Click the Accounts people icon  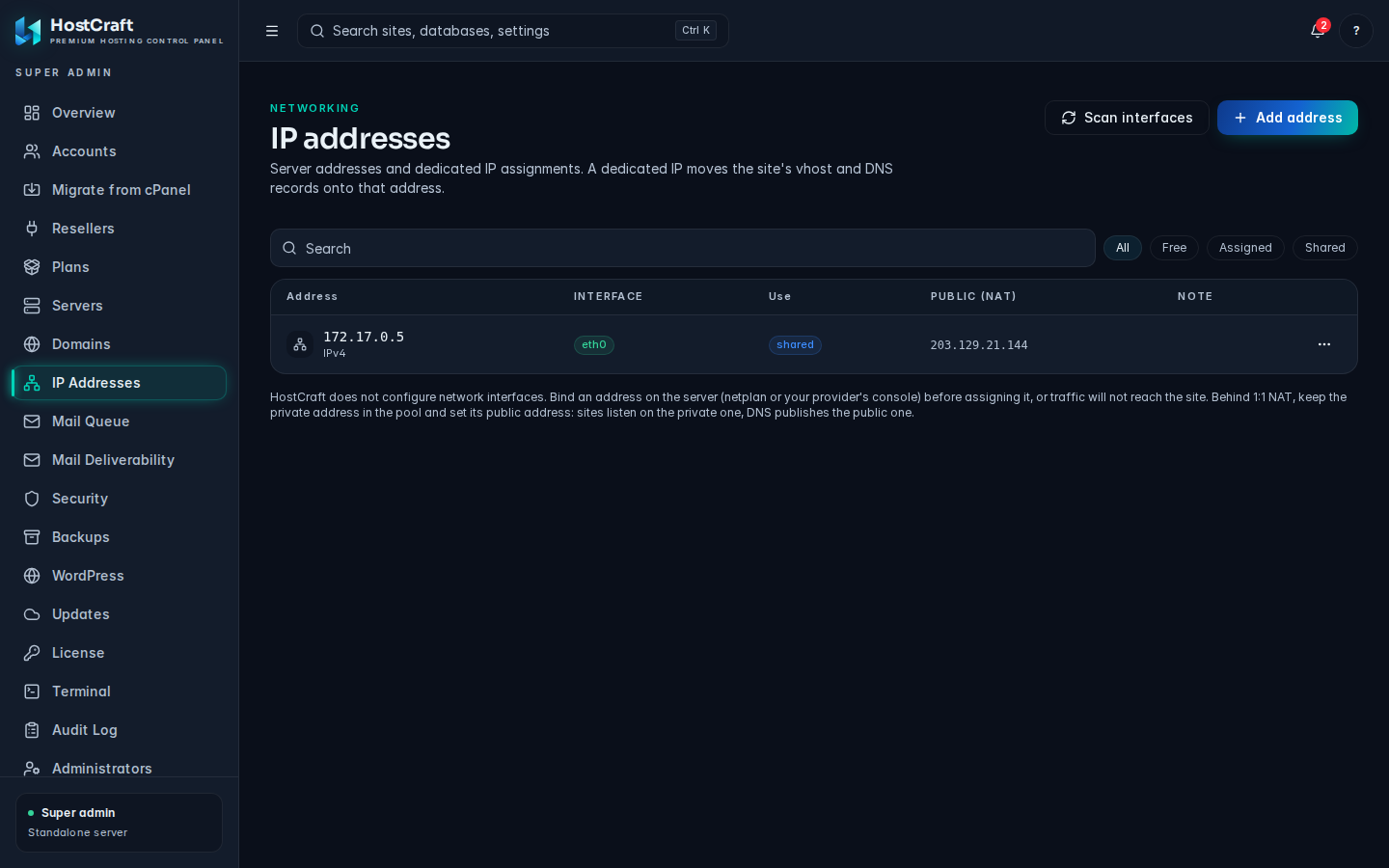pos(32,151)
